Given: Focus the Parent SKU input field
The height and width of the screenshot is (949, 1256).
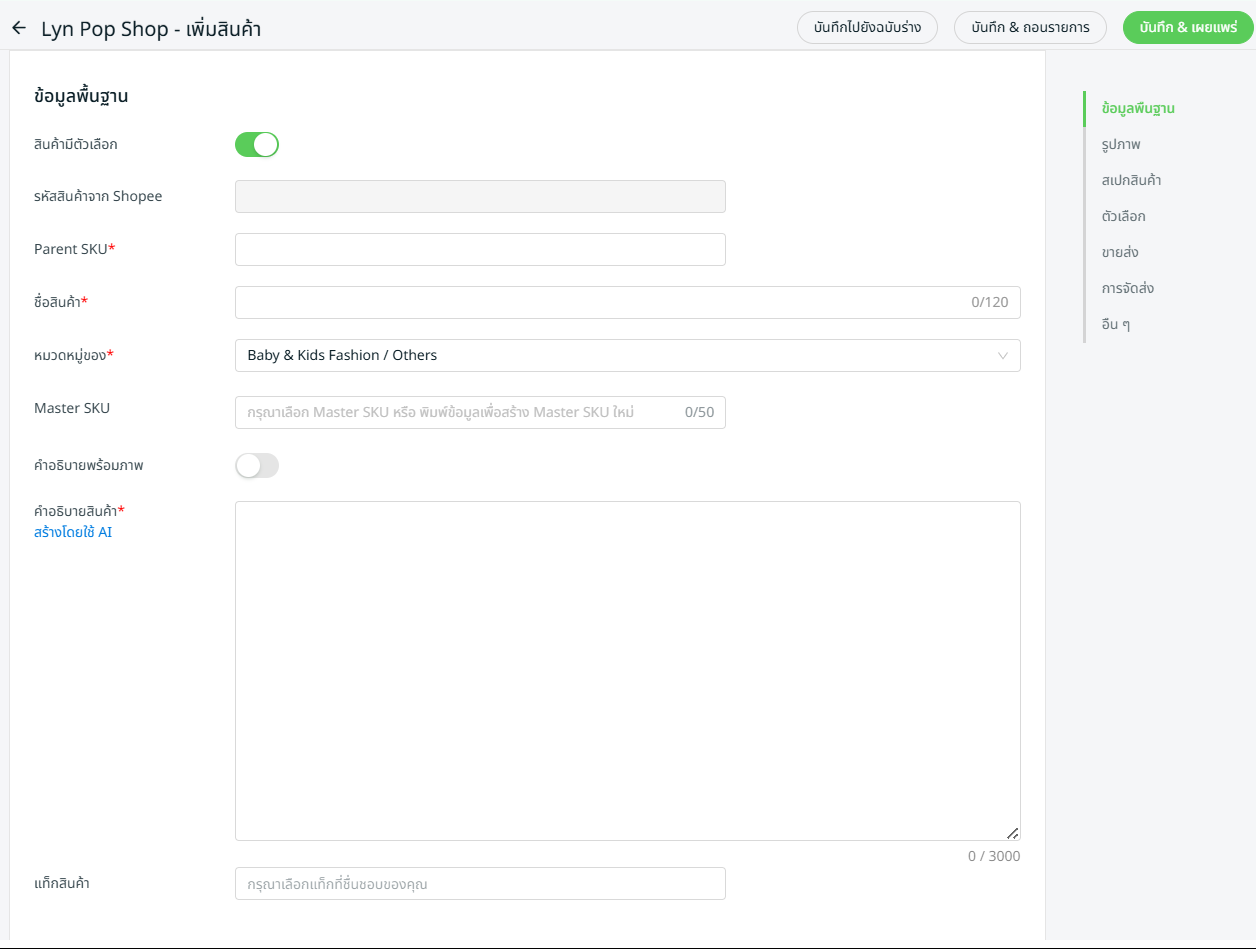Looking at the screenshot, I should click(x=480, y=250).
